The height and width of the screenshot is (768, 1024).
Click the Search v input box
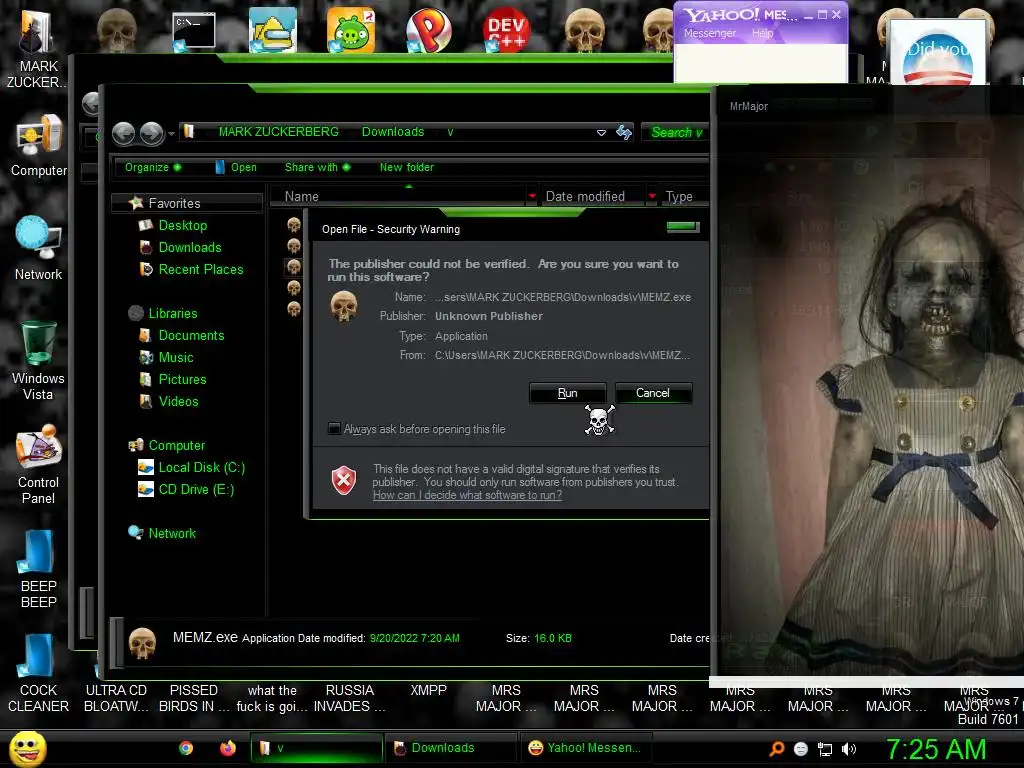click(676, 133)
